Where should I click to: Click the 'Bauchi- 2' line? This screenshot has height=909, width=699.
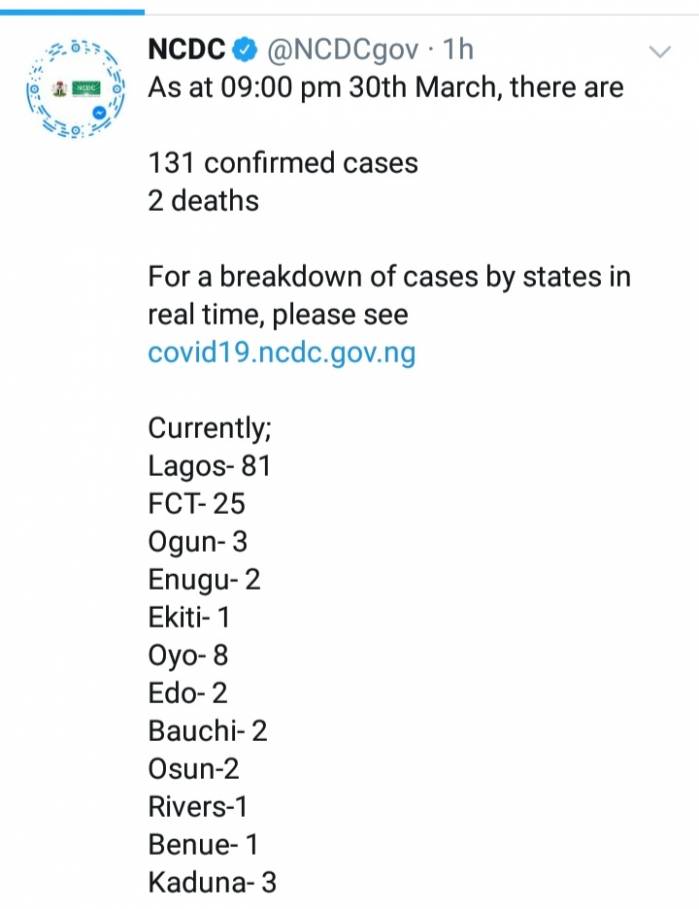pyautogui.click(x=207, y=731)
